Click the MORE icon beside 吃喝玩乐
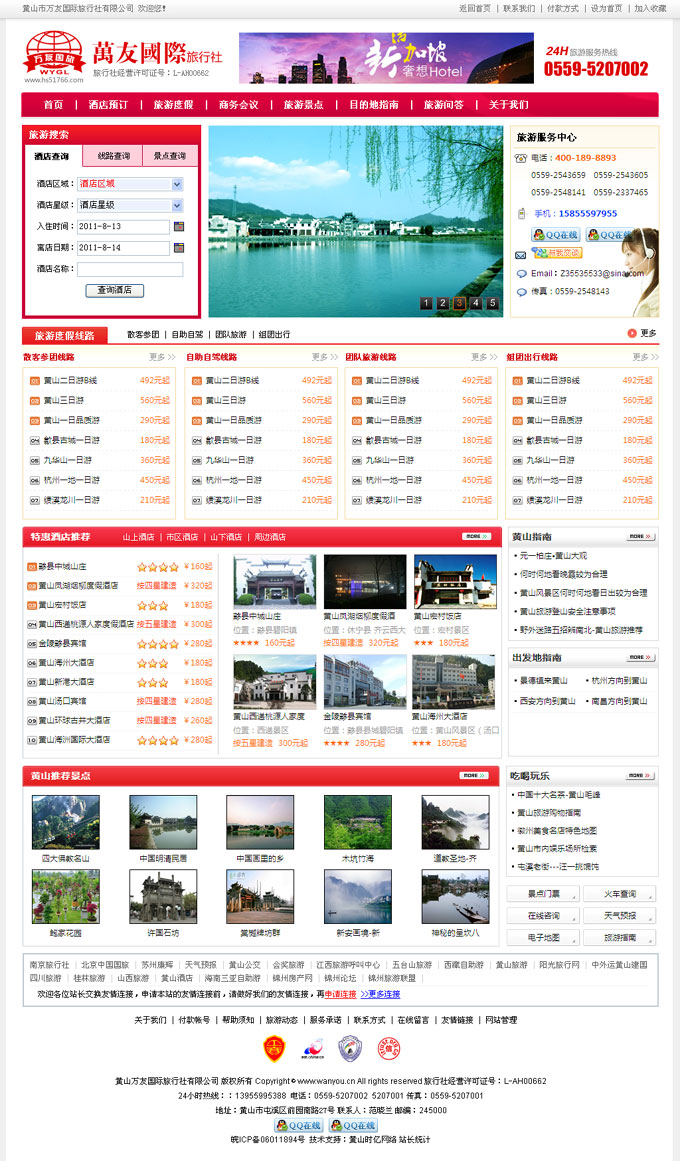Image resolution: width=680 pixels, height=1161 pixels. point(640,775)
